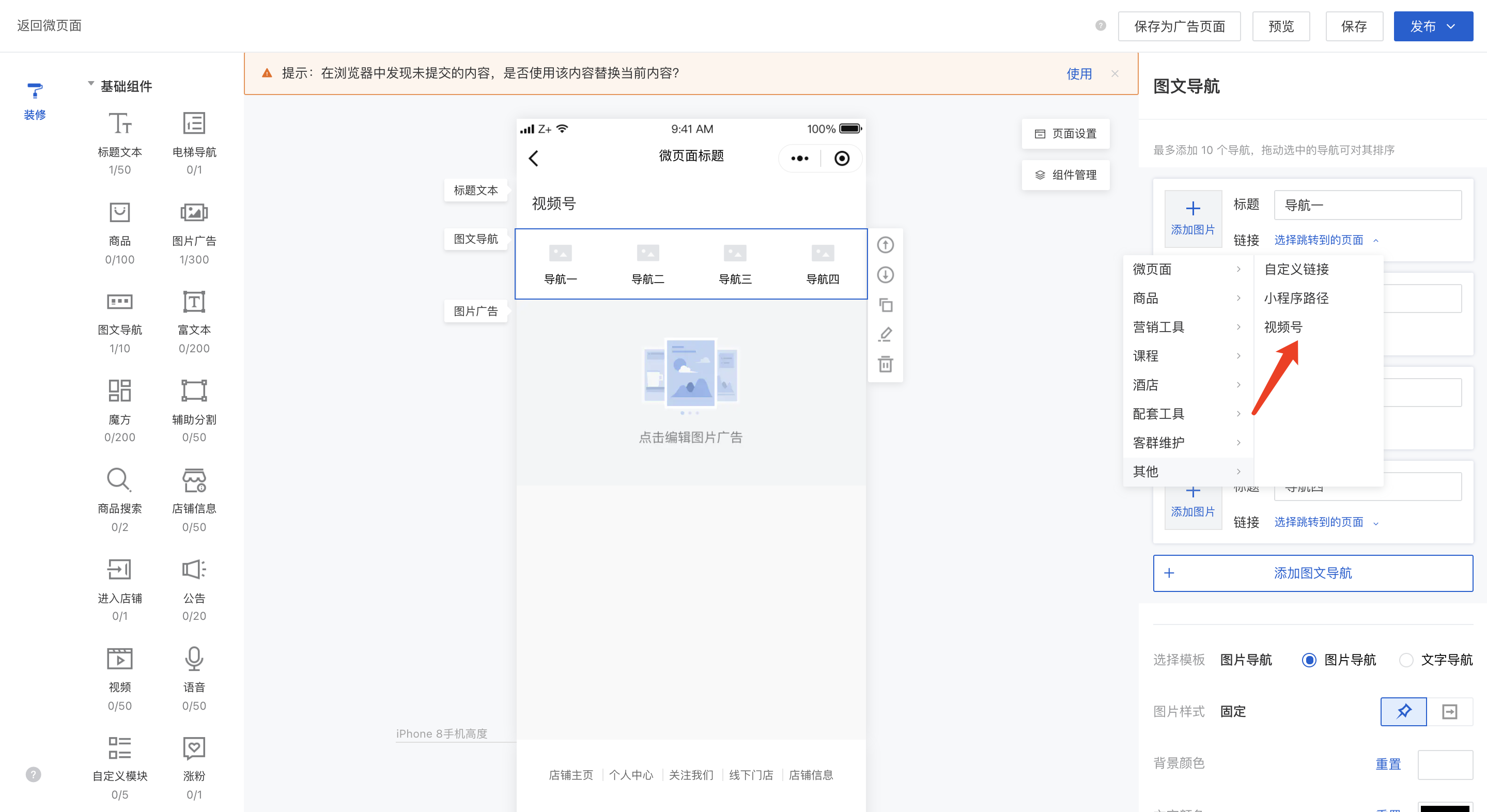The image size is (1487, 812).
Task: Open the 发布 dropdown button
Action: point(1433,26)
